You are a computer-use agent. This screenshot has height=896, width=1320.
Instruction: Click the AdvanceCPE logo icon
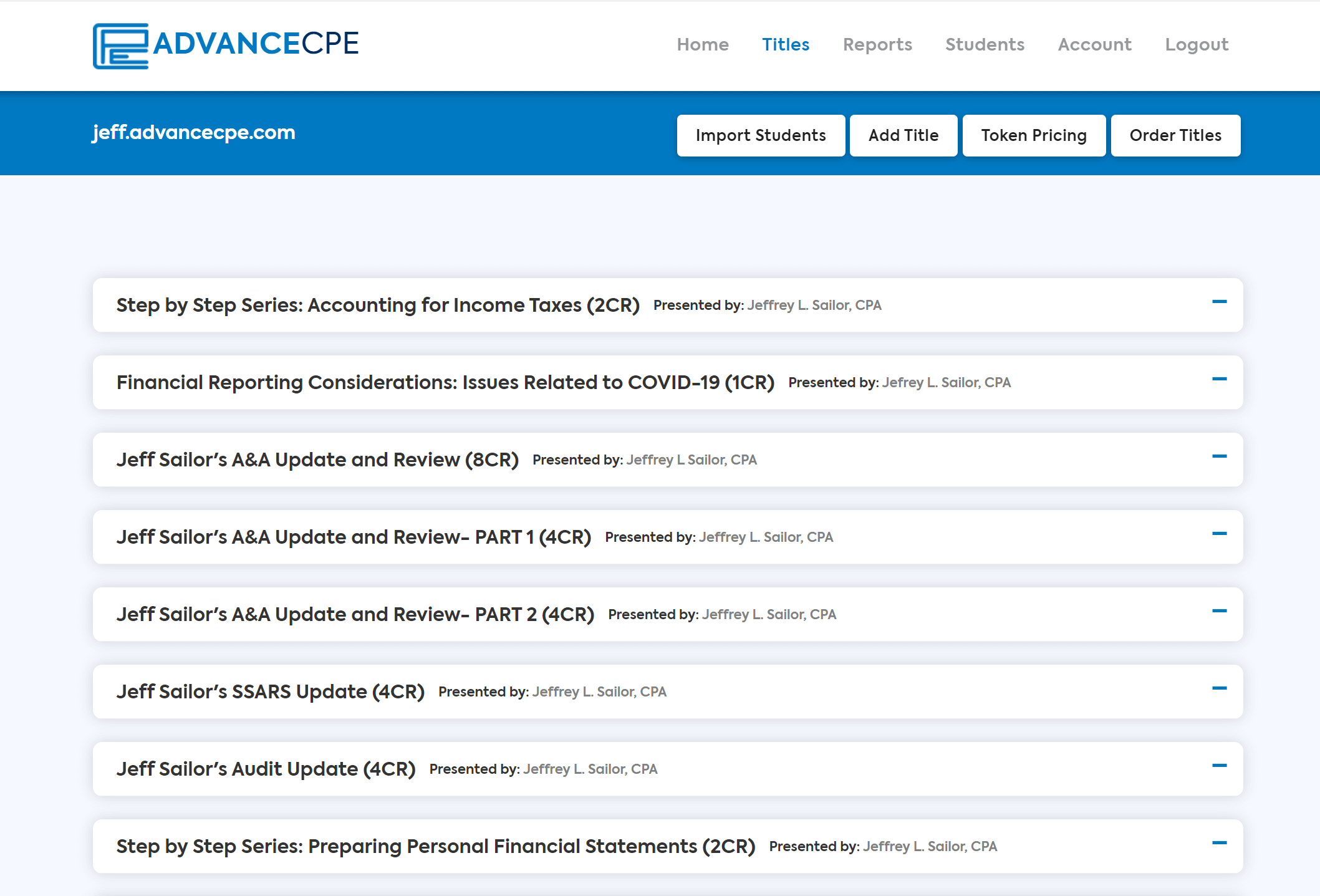pyautogui.click(x=120, y=46)
